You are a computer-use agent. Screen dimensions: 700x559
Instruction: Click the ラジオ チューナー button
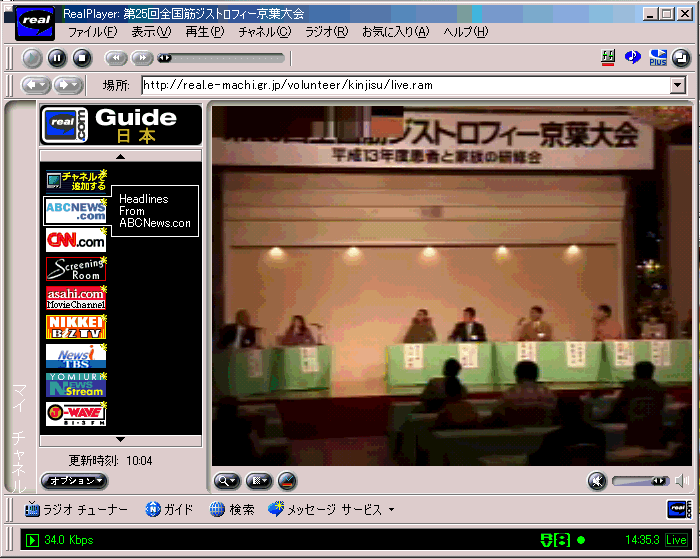coord(76,510)
